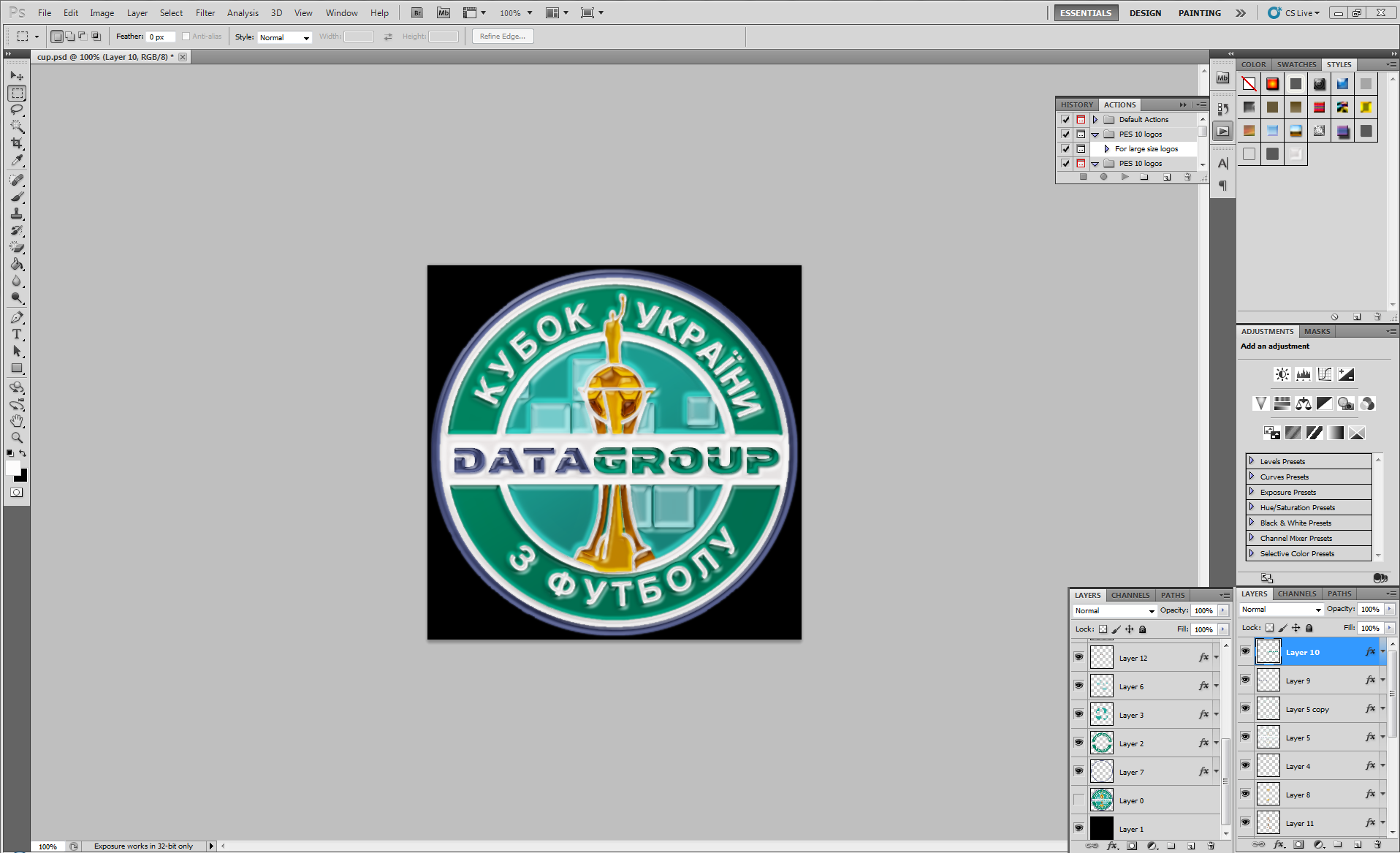This screenshot has width=1400, height=853.
Task: Activate the Zoom tool in toolbox
Action: click(x=17, y=438)
